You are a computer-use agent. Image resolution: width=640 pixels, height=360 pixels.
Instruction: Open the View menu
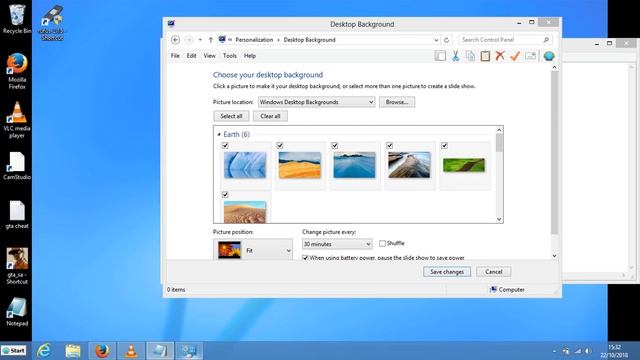(209, 56)
